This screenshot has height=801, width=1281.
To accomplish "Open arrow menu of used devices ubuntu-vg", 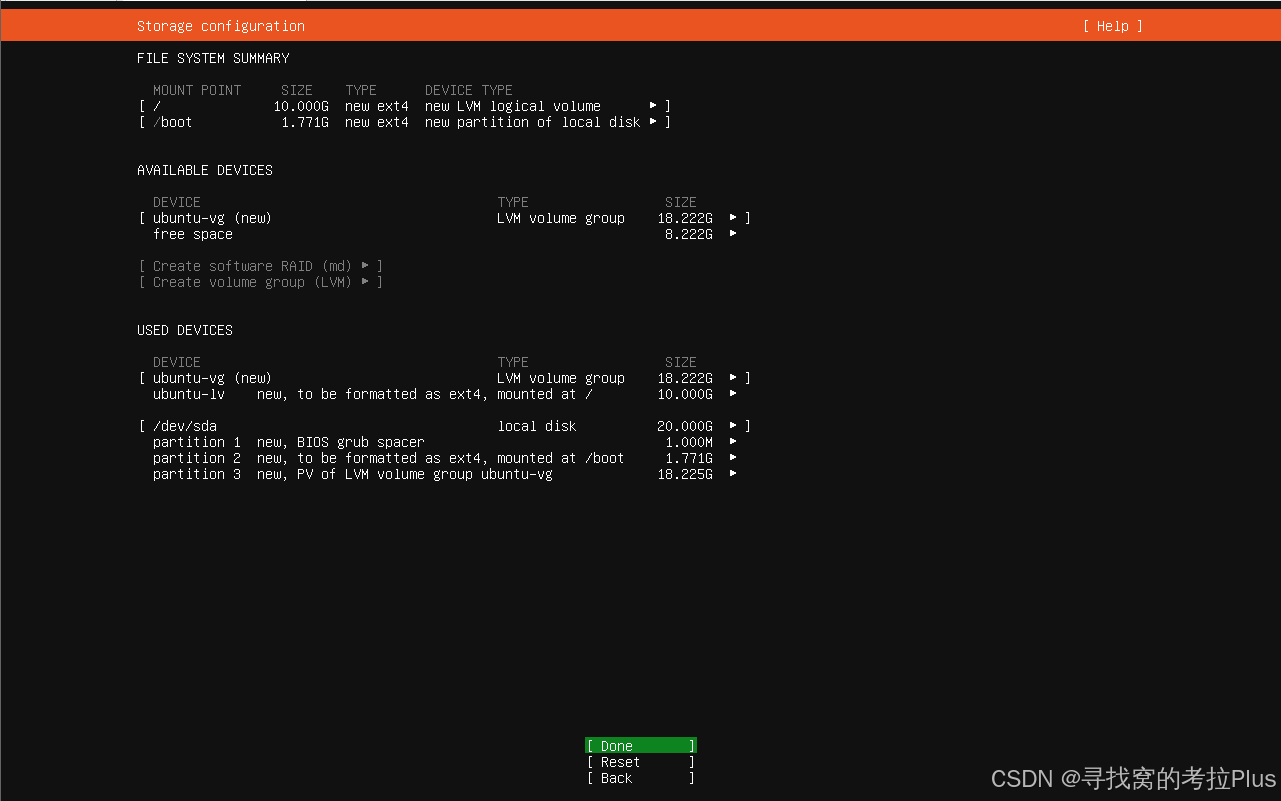I will coord(733,378).
